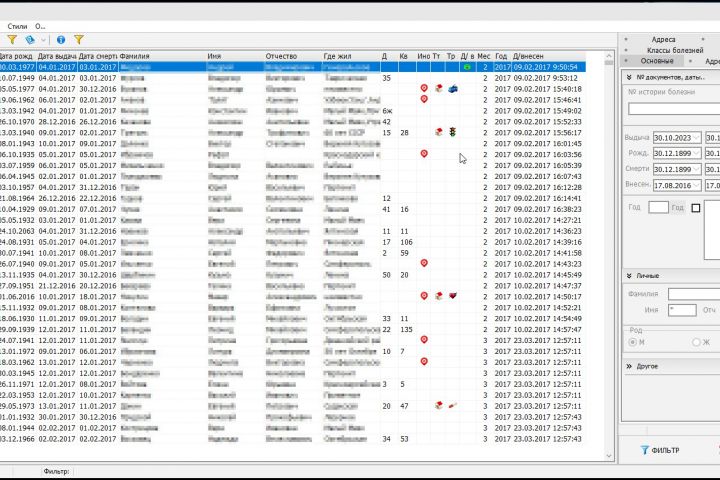The image size is (720, 480).
Task: Click the Имя input field in filter
Action: pos(682,310)
